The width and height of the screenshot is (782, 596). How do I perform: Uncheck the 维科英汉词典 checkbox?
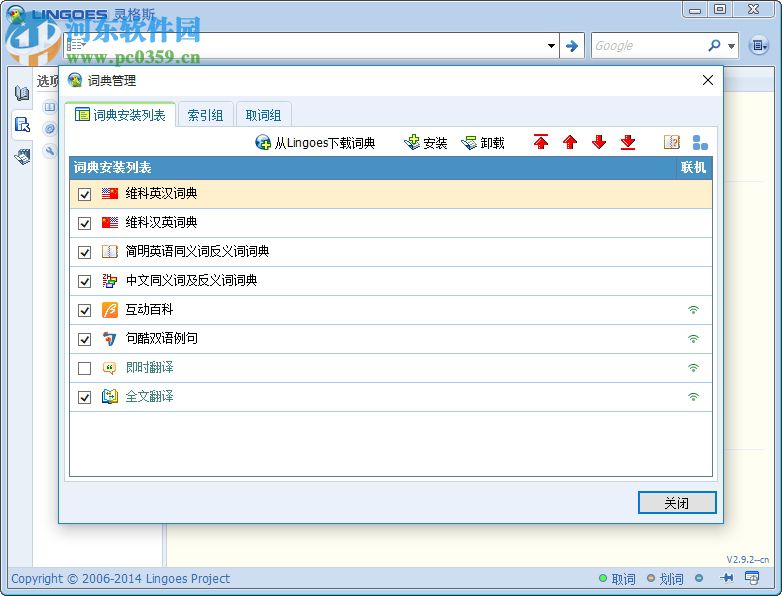(x=84, y=194)
